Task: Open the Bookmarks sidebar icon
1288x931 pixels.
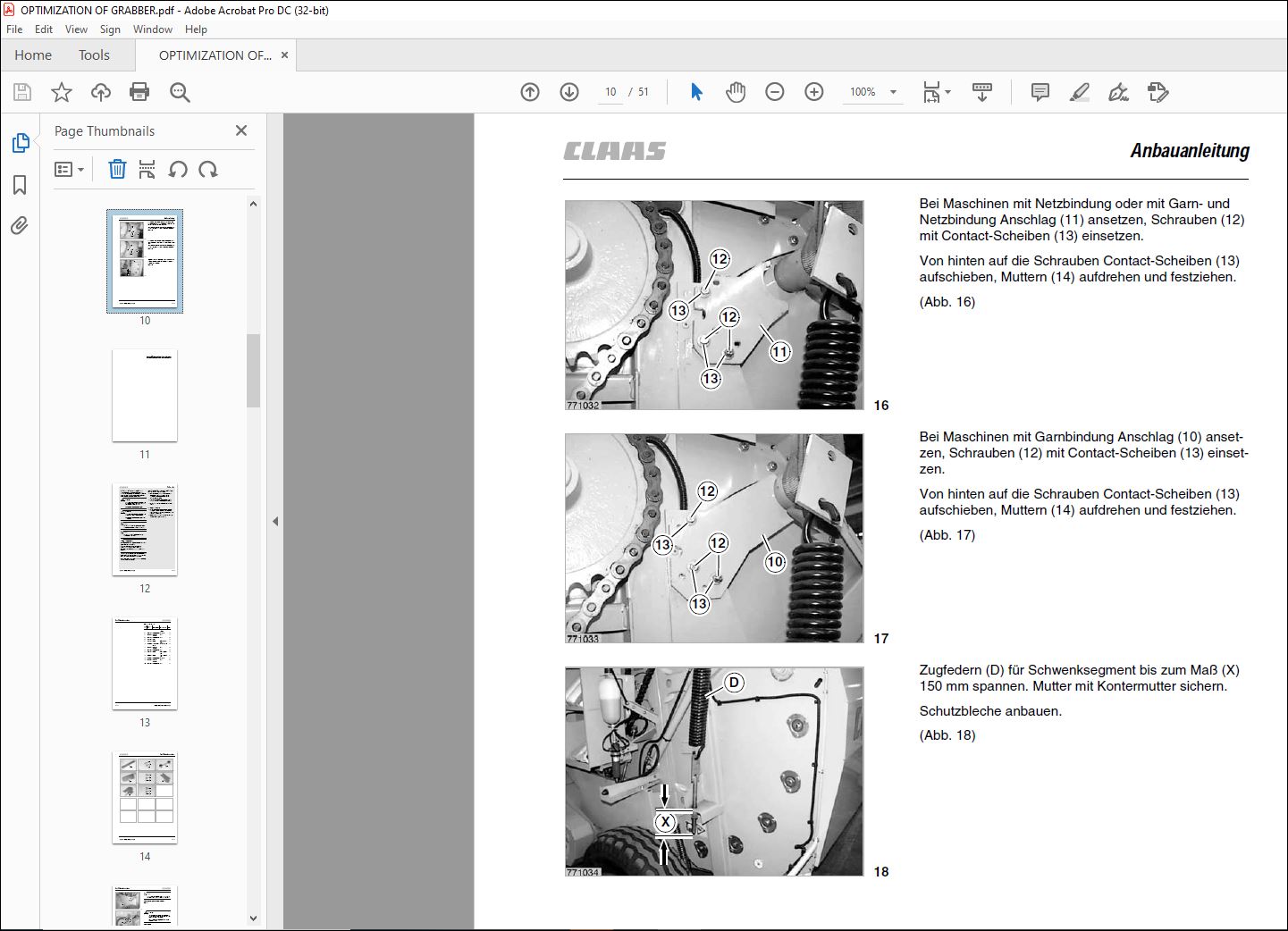Action: click(x=20, y=185)
